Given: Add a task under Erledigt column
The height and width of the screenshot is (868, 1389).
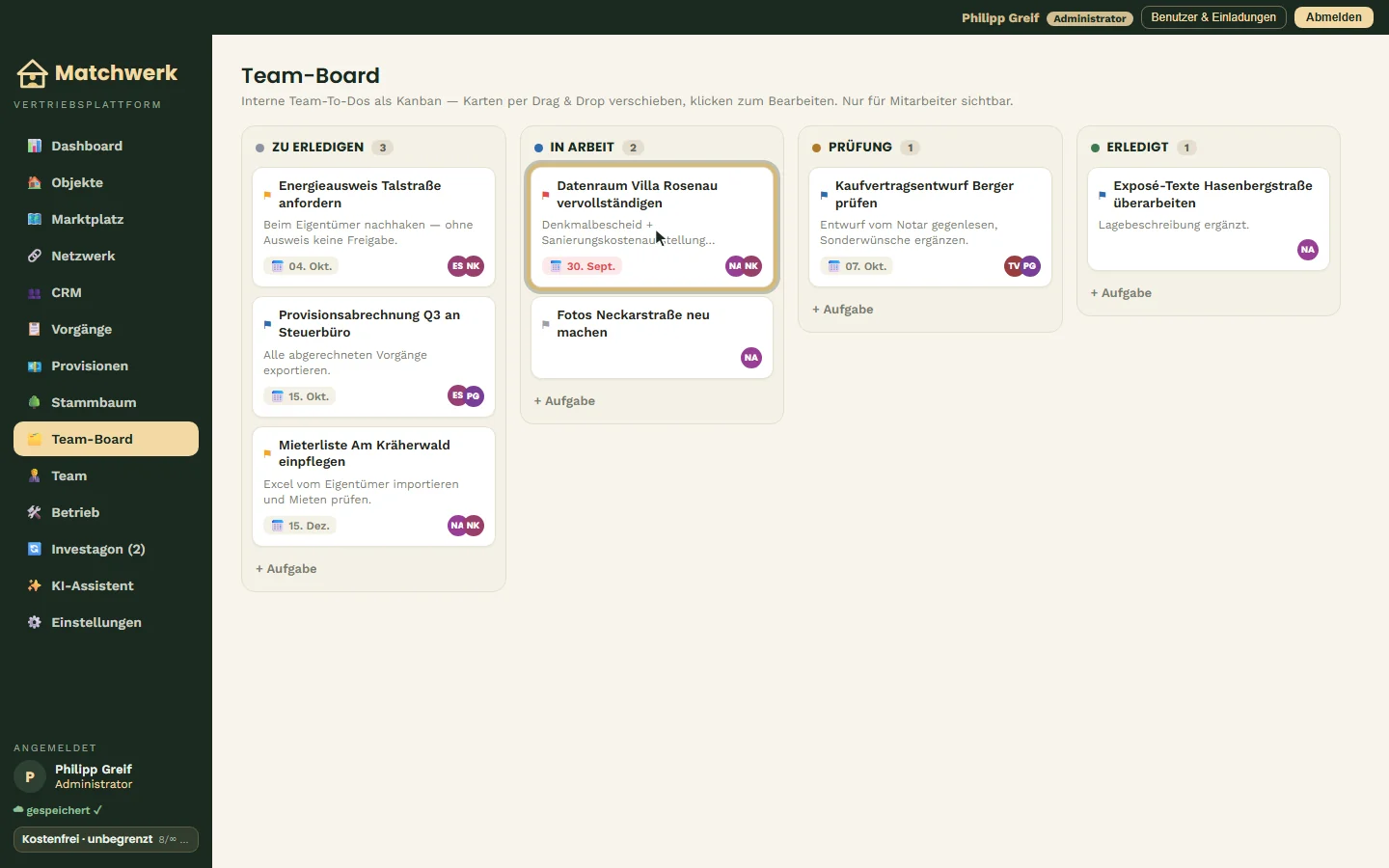Looking at the screenshot, I should click(1121, 293).
